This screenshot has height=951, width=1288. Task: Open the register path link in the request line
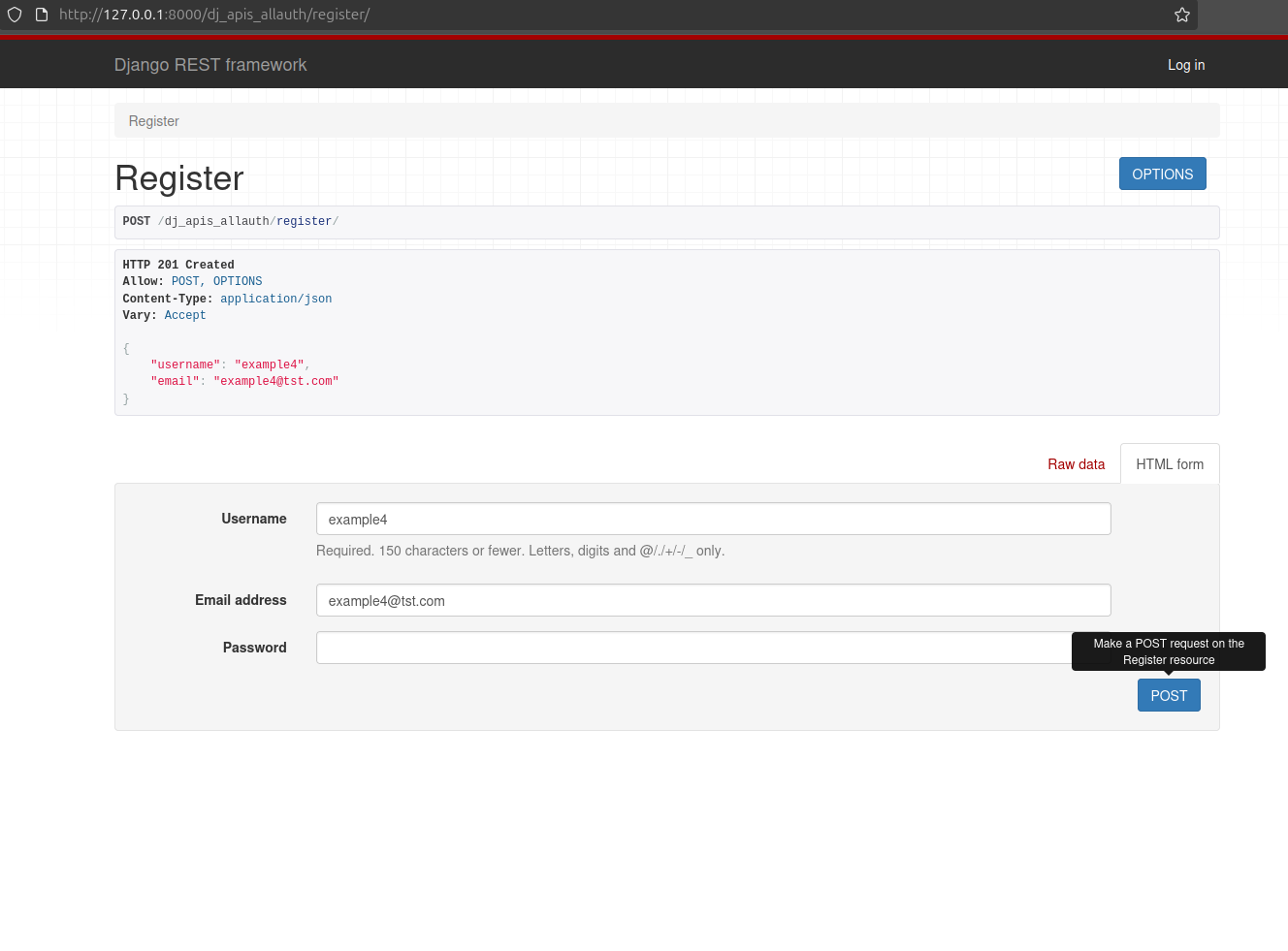point(304,221)
